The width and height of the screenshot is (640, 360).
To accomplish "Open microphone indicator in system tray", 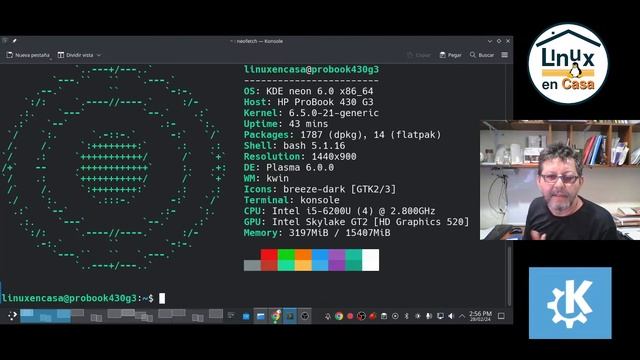I will point(429,316).
